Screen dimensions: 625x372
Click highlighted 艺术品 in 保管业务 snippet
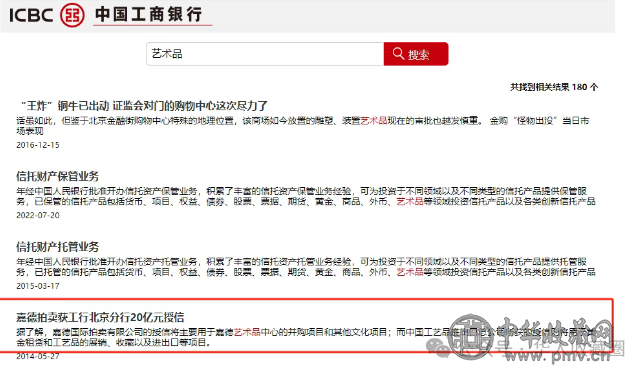pyautogui.click(x=410, y=201)
